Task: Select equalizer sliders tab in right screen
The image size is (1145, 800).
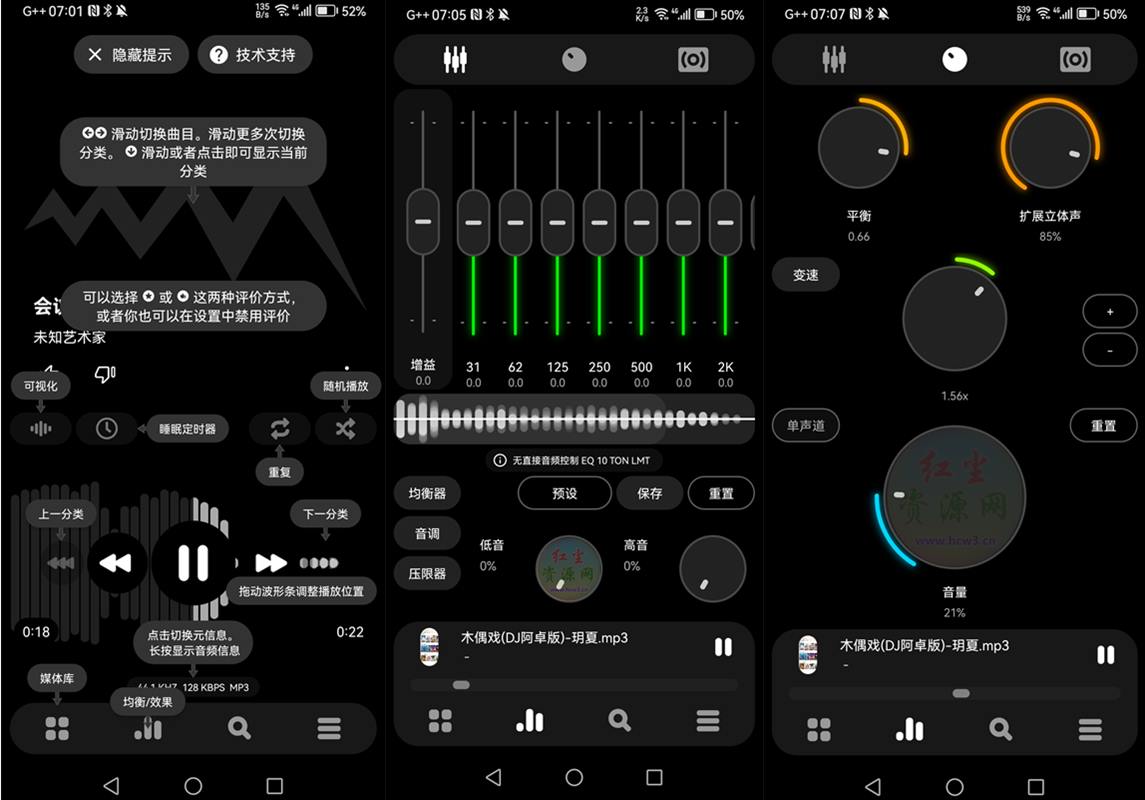Action: point(833,59)
